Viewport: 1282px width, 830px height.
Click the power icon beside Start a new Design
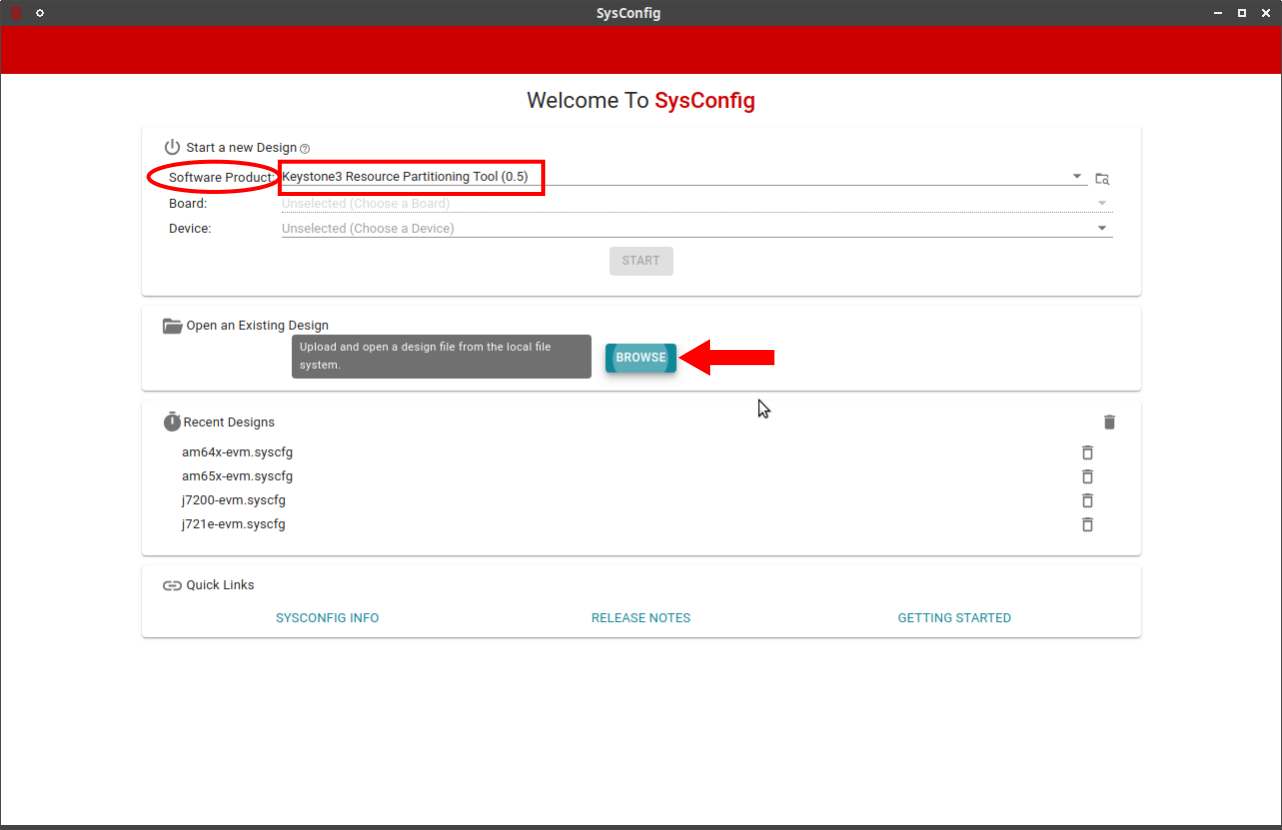170,146
